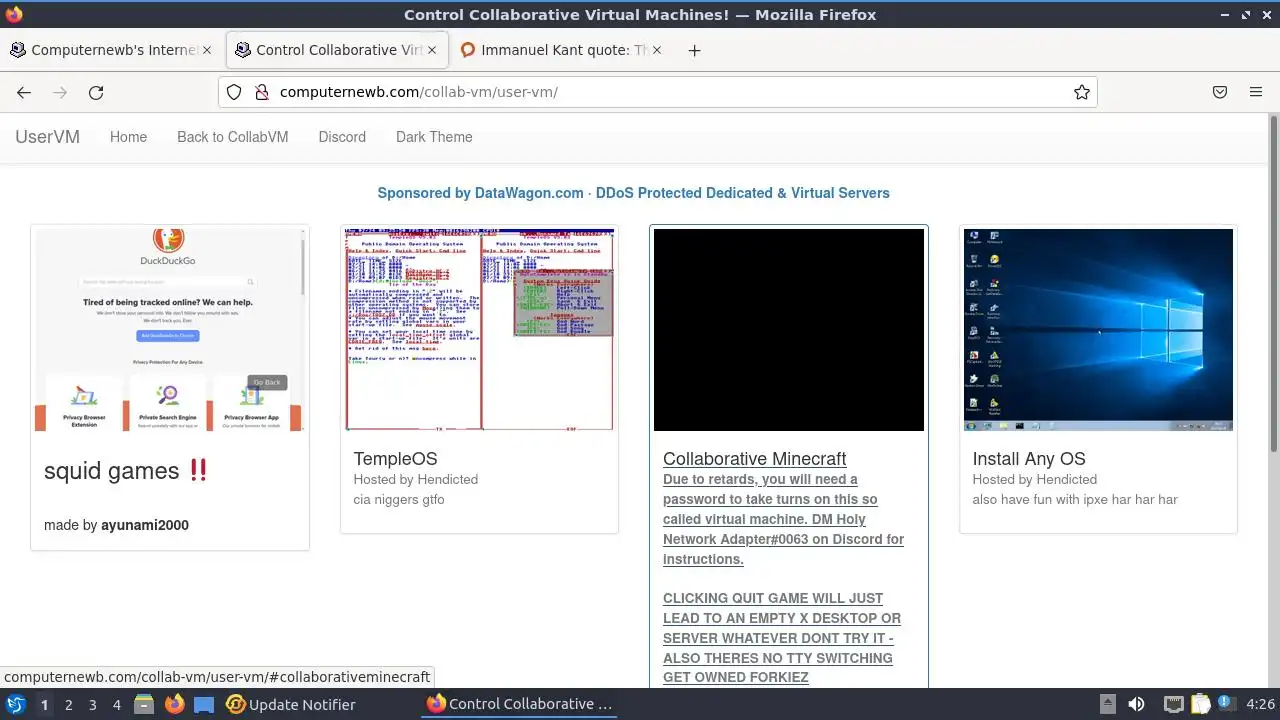Screen dimensions: 1280x720
Task: Open the Lubuntu start menu icon
Action: pyautogui.click(x=15, y=704)
